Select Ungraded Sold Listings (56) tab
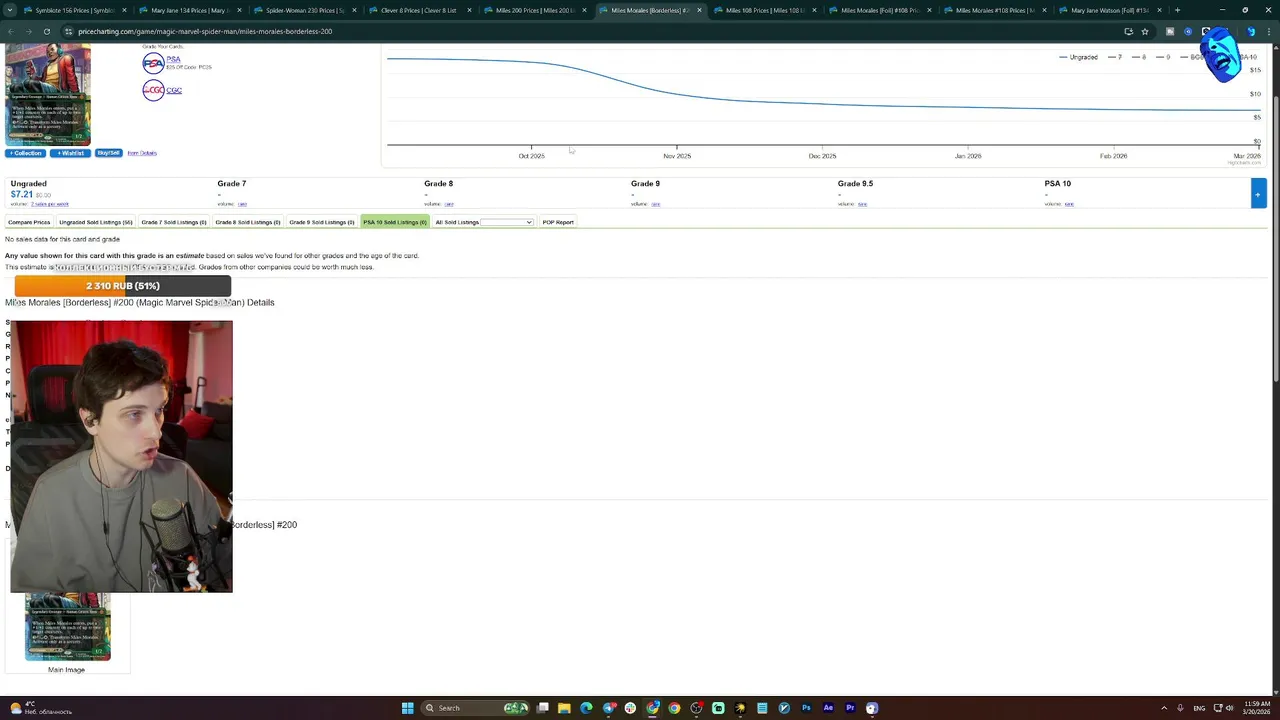1280x720 pixels. pyautogui.click(x=95, y=222)
